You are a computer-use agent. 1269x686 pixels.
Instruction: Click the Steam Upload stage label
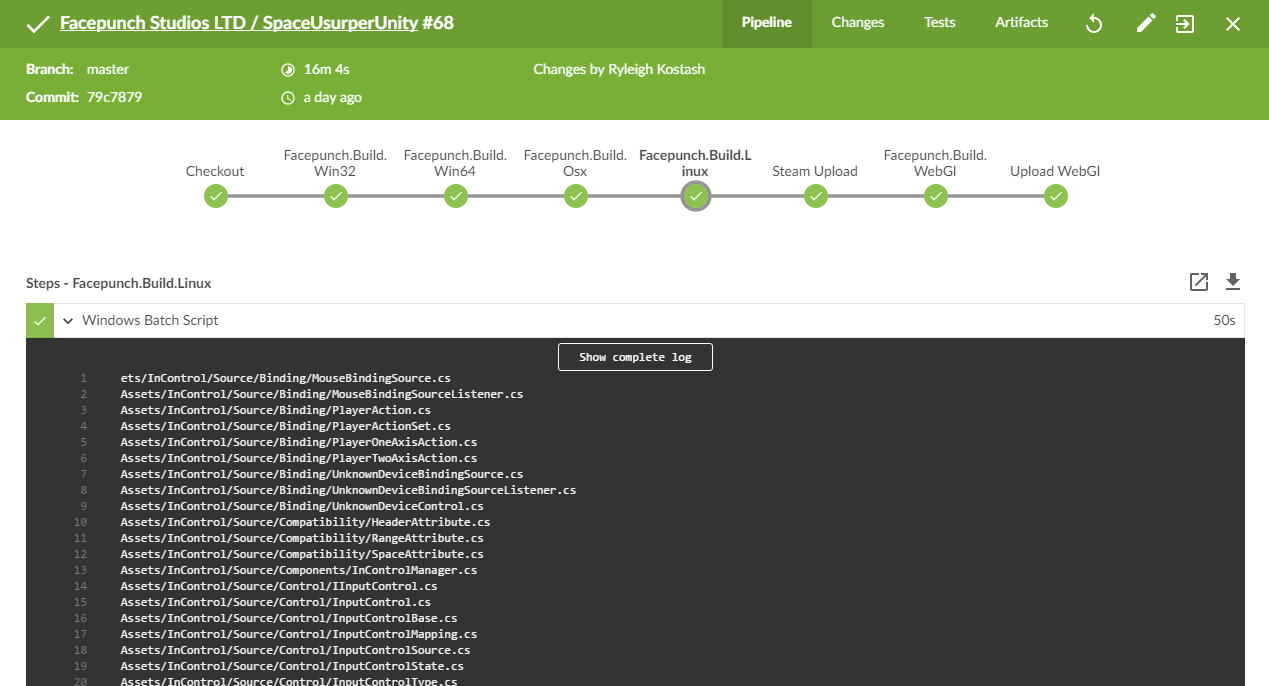(x=815, y=171)
